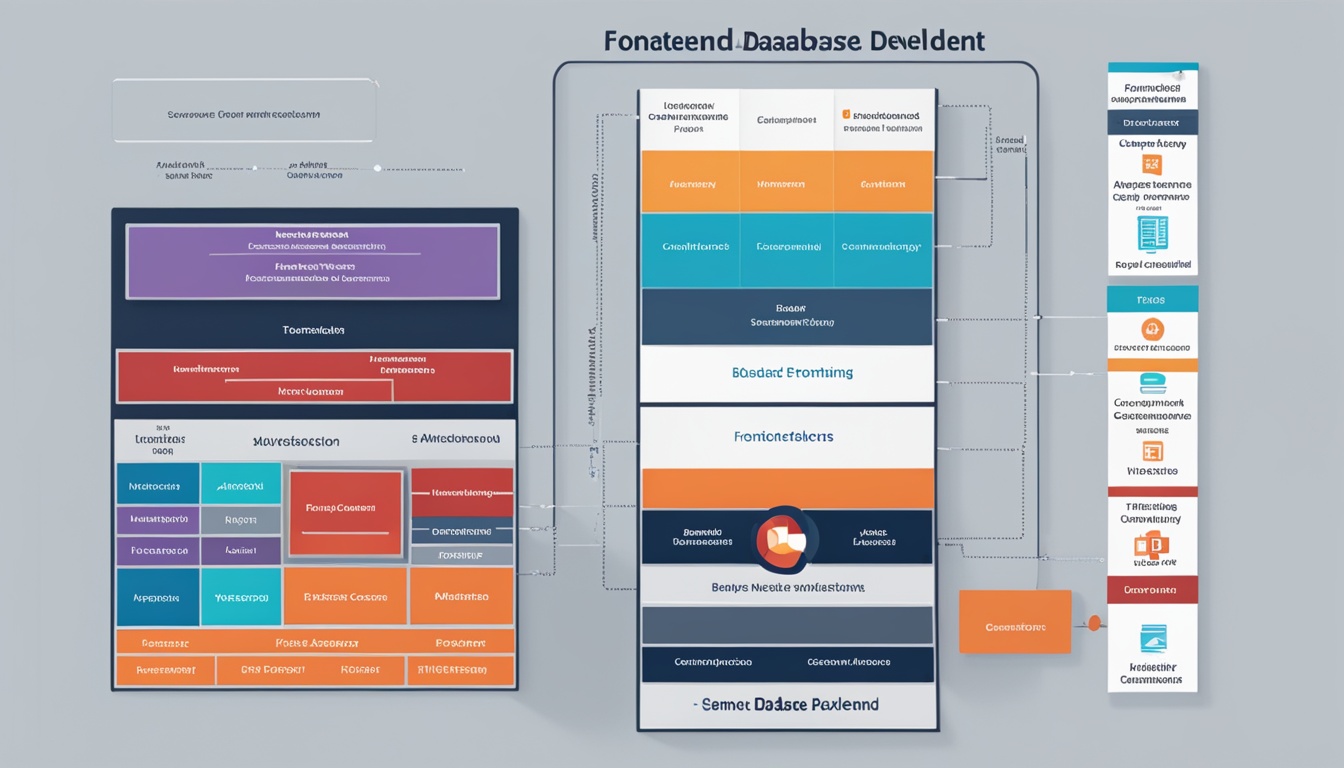
Task: Switch to the teal Texos tab header
Action: tap(1150, 299)
